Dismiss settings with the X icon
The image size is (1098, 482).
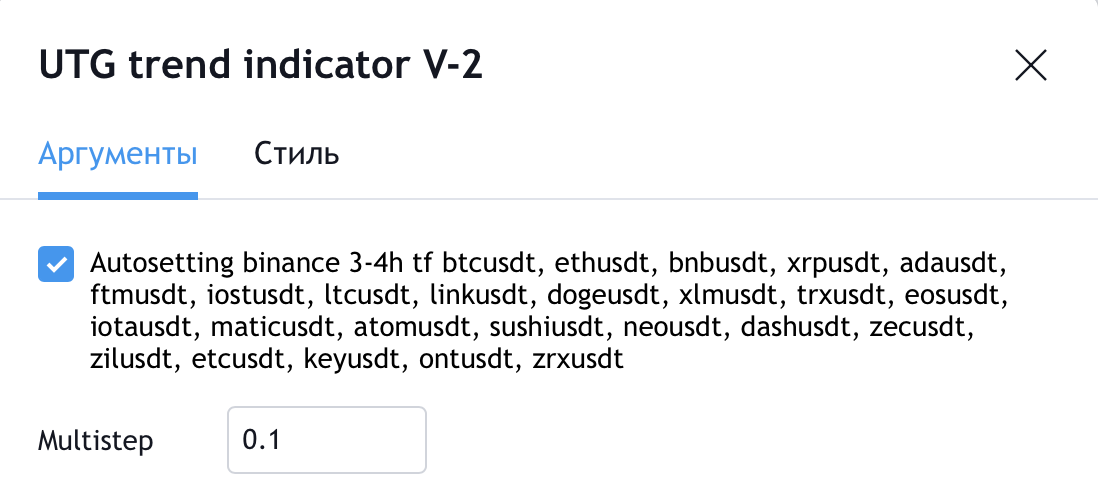point(1031,66)
